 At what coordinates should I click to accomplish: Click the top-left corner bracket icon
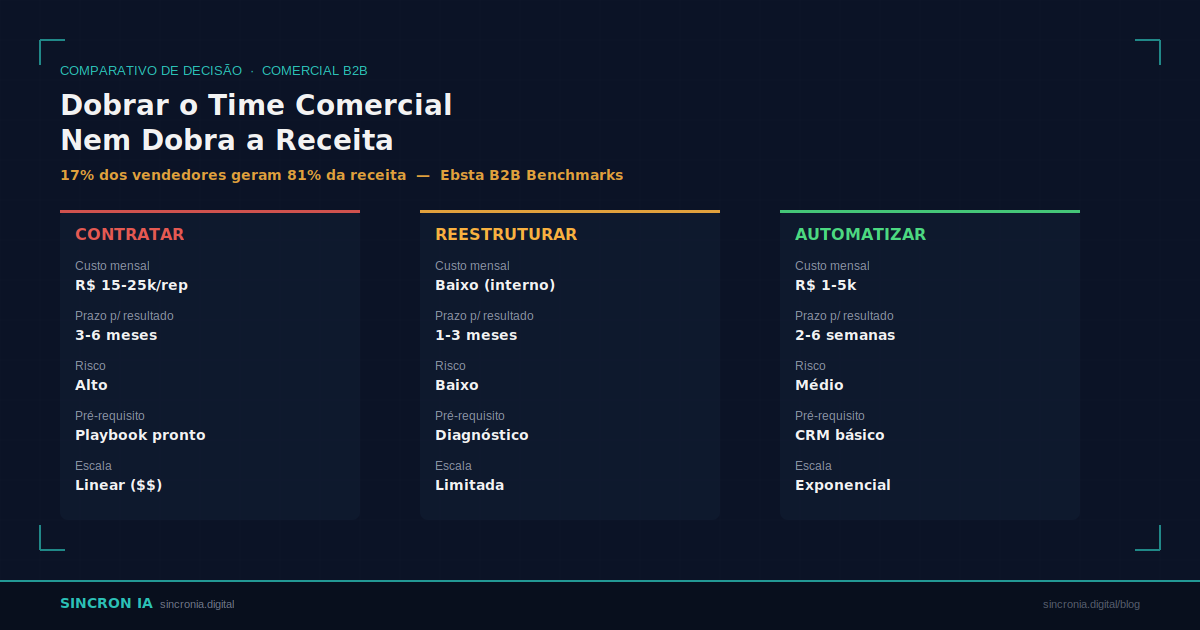(x=52, y=52)
